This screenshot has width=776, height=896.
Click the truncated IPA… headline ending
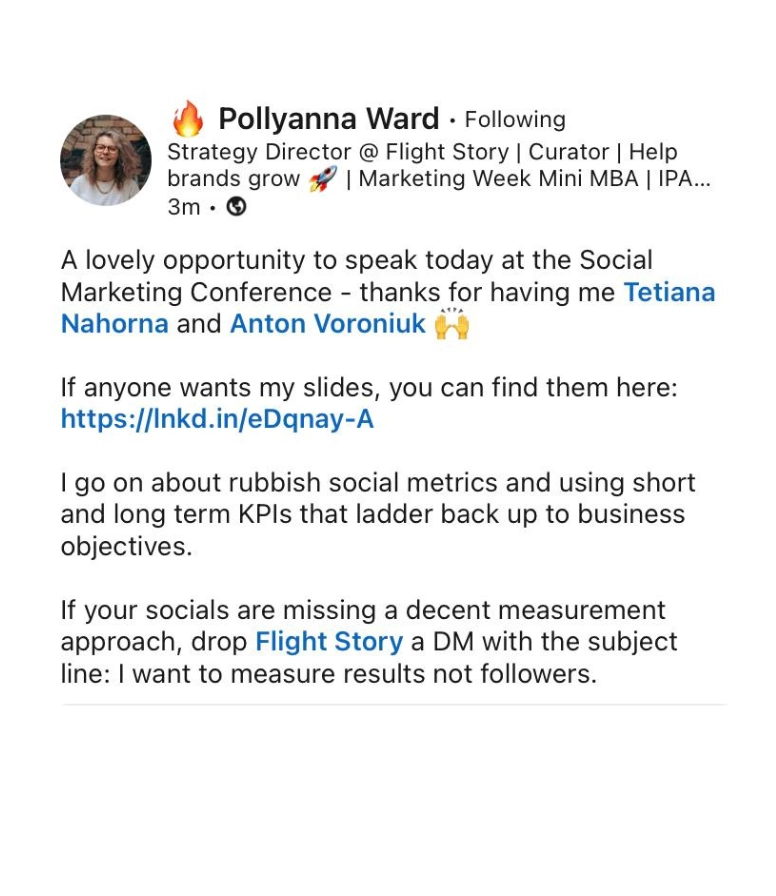point(681,179)
